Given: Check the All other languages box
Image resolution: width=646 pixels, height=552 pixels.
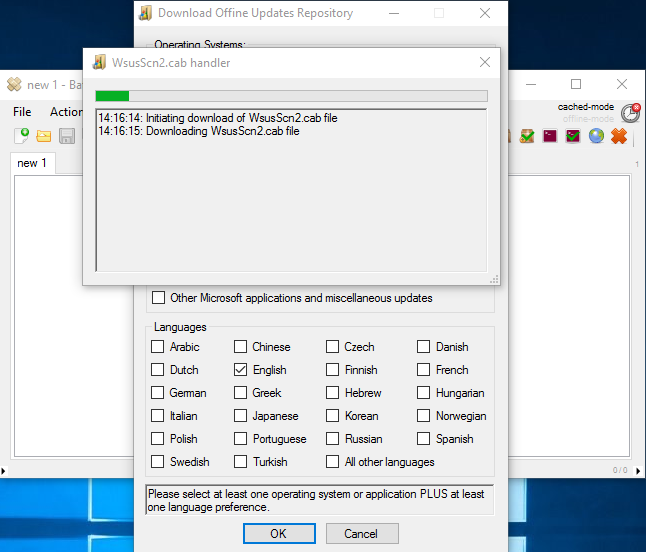Looking at the screenshot, I should point(332,462).
